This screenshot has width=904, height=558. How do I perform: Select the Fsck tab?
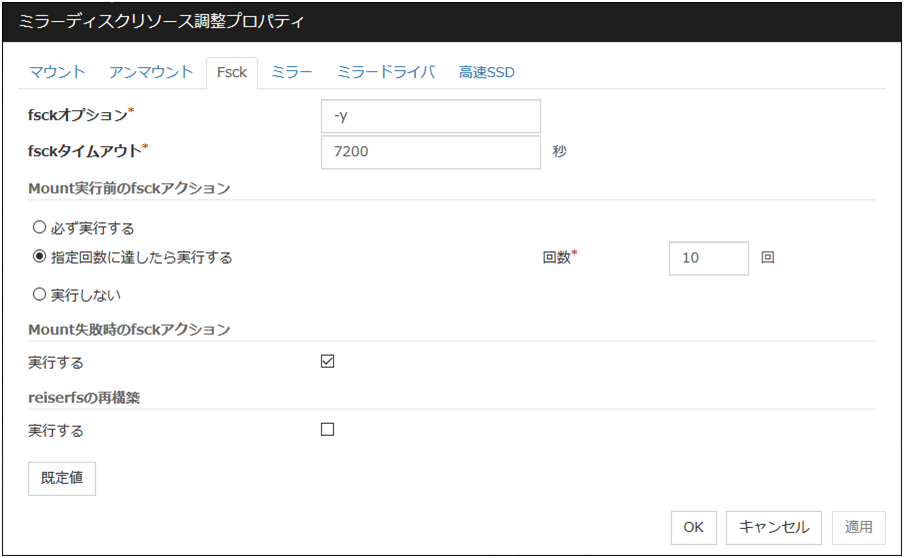coord(232,73)
